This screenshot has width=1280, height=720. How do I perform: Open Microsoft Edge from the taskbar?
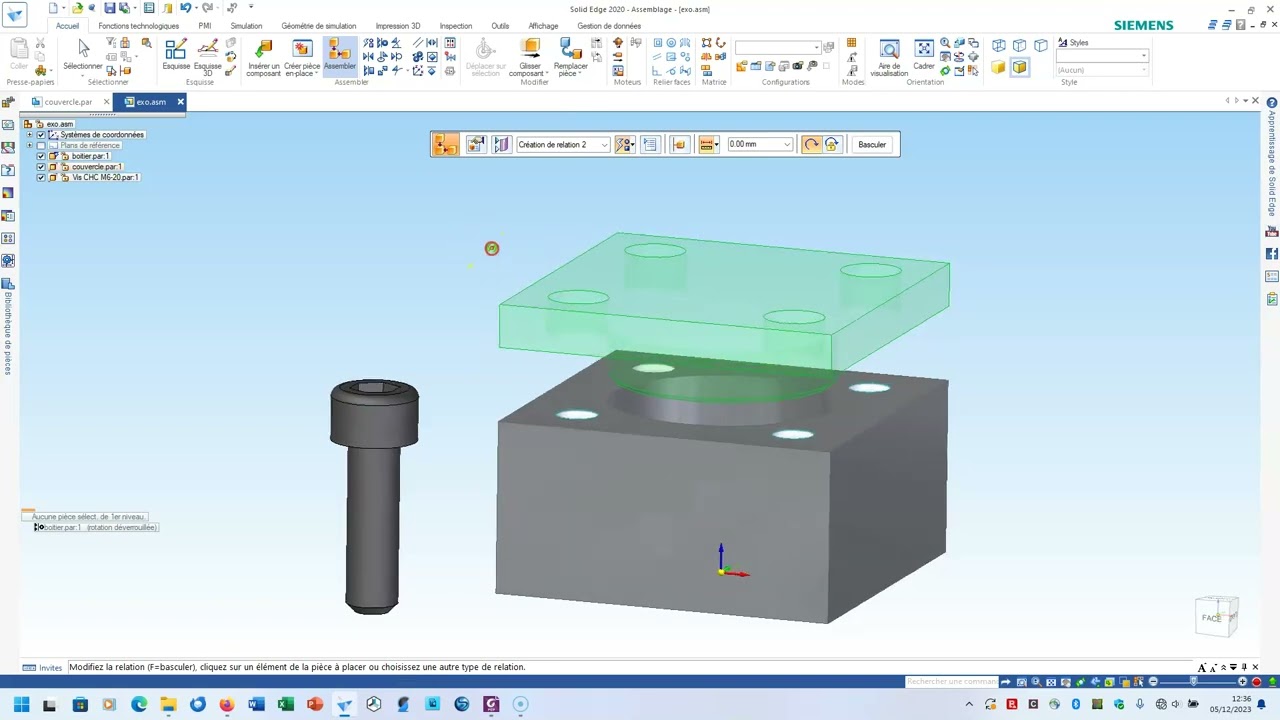139,704
